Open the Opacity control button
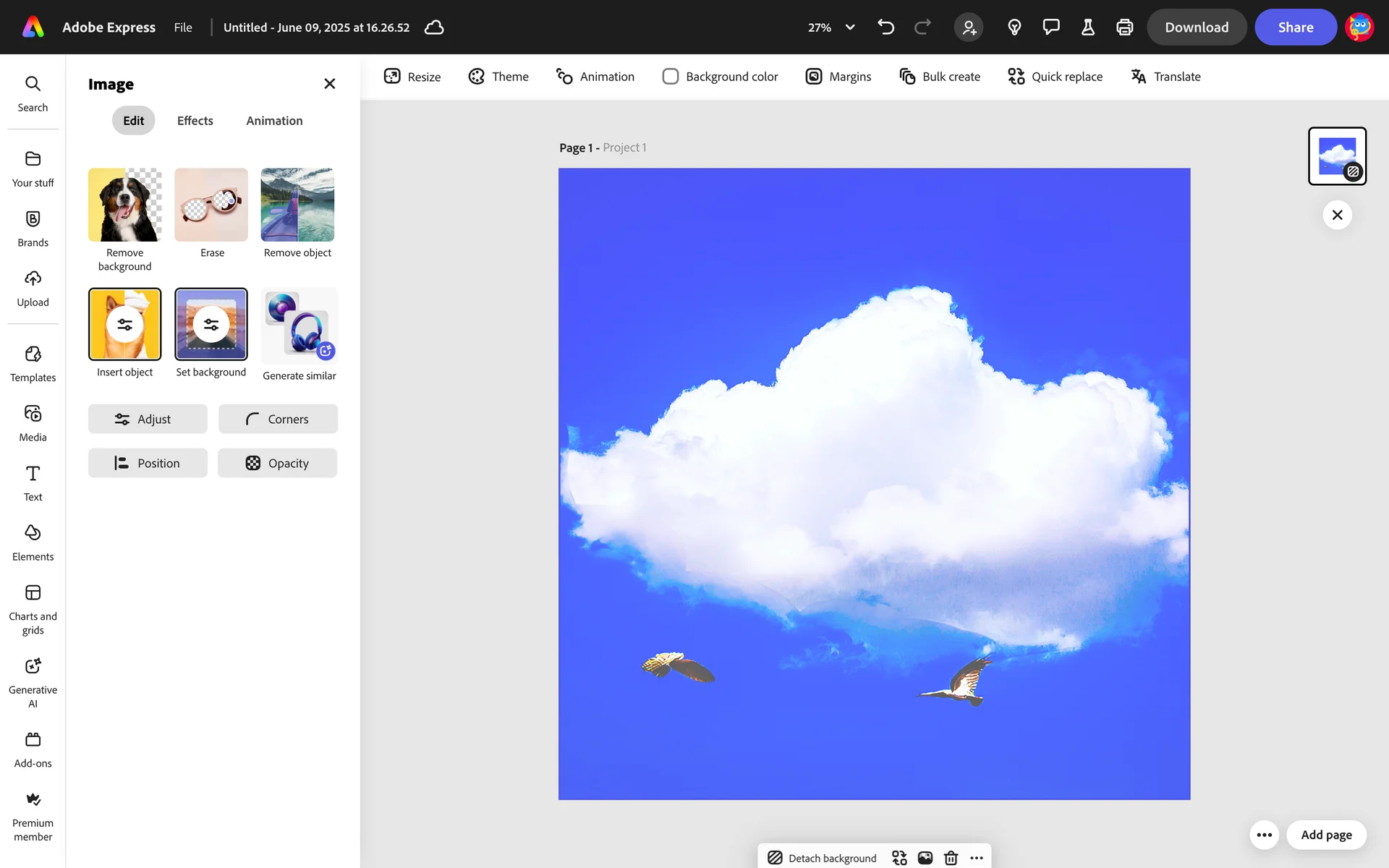1389x868 pixels. [x=277, y=464]
